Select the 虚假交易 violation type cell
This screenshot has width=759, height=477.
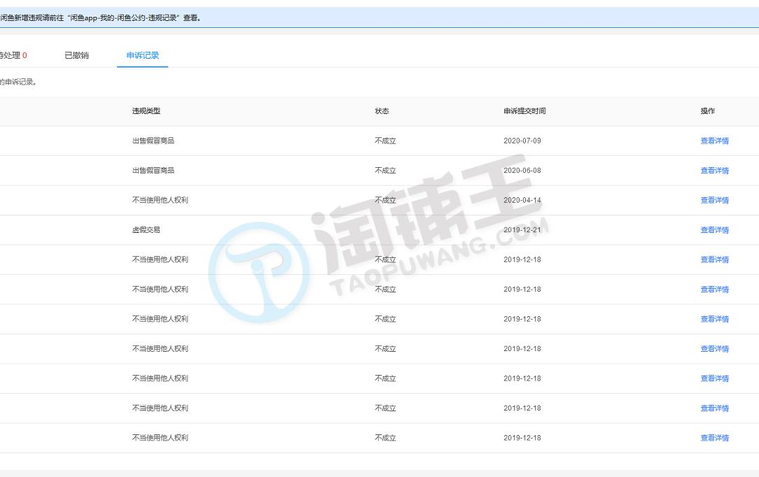[x=146, y=230]
